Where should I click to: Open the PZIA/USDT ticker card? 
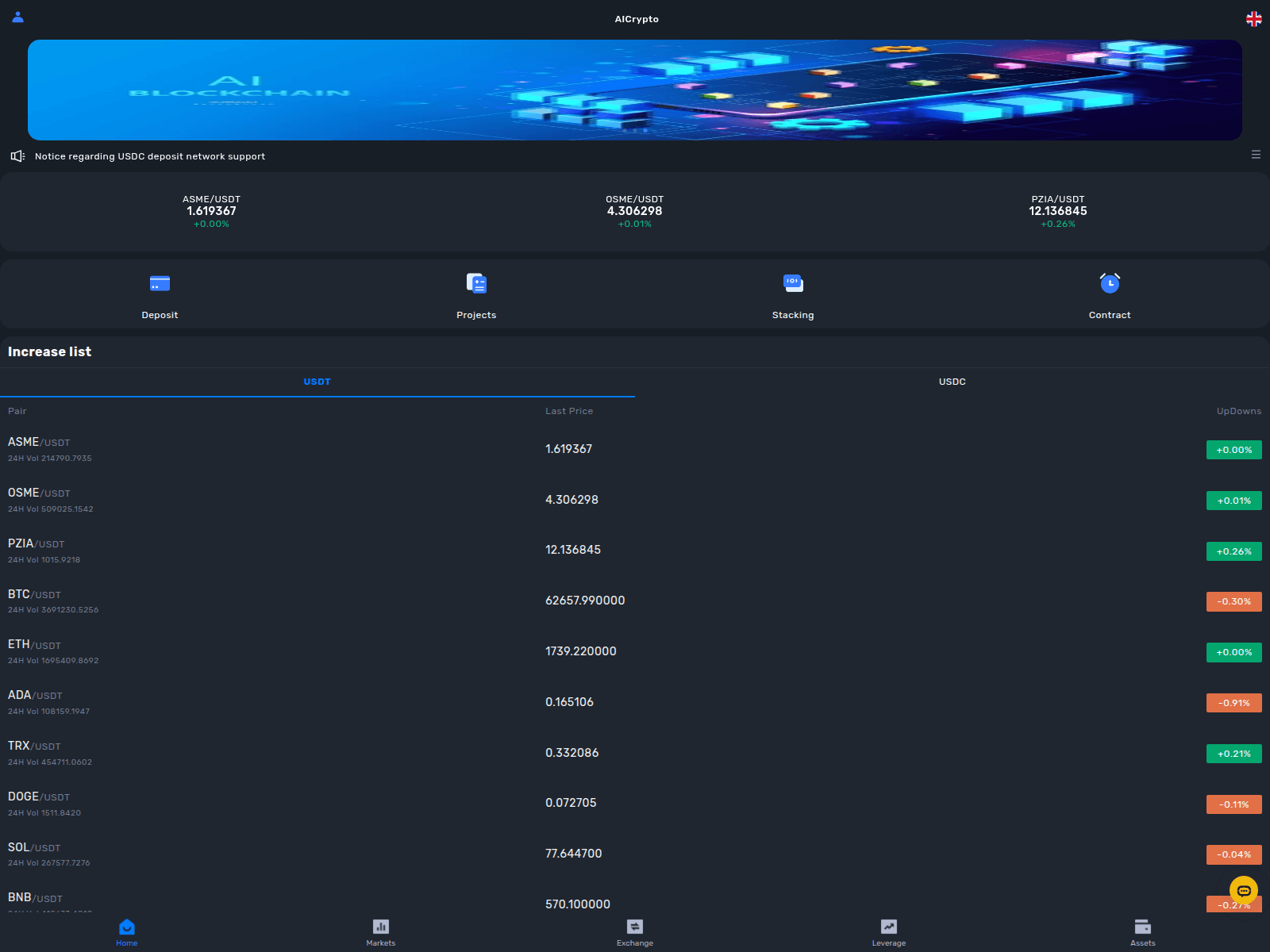1058,211
